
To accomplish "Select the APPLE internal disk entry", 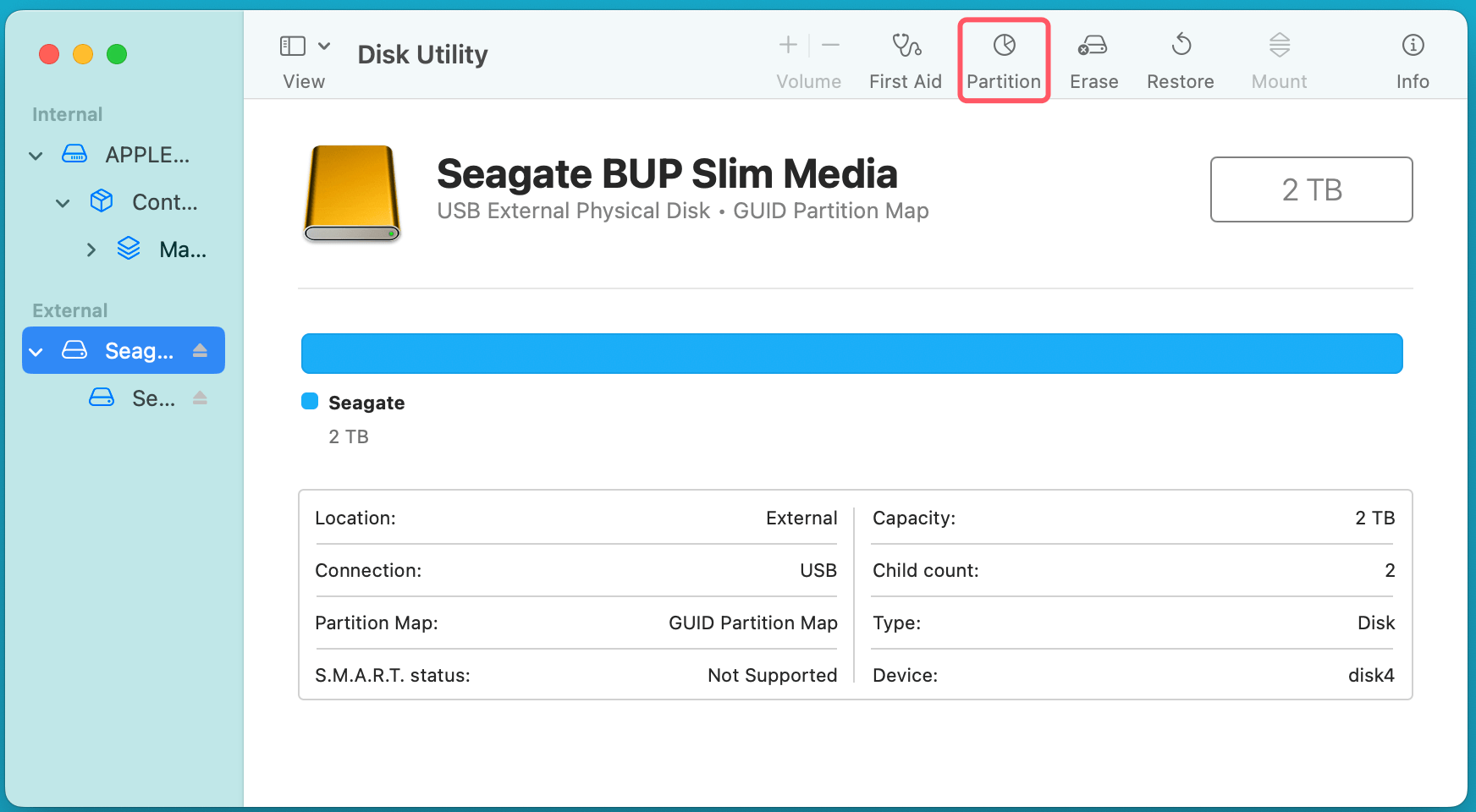I will tap(146, 155).
